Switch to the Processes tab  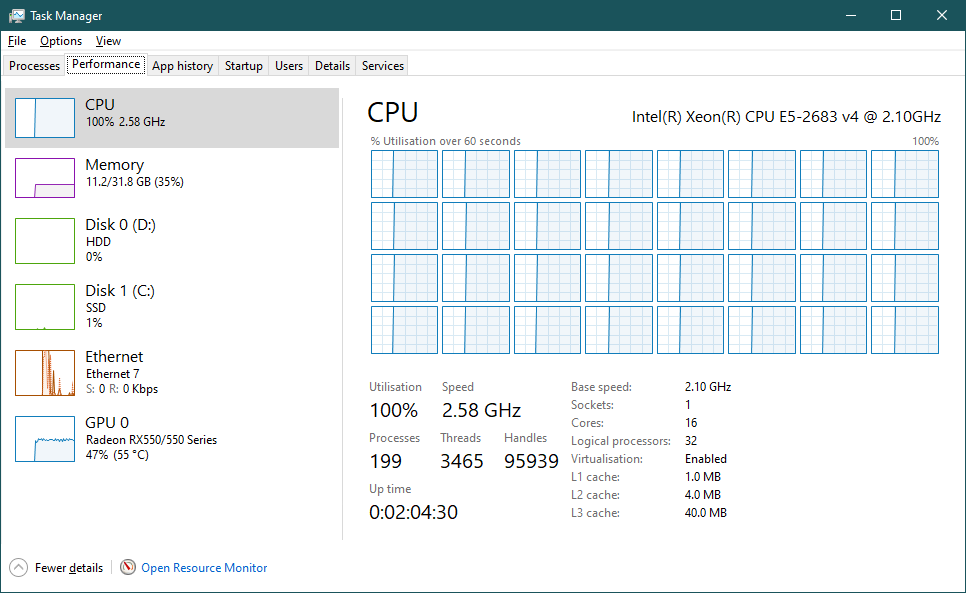click(35, 66)
